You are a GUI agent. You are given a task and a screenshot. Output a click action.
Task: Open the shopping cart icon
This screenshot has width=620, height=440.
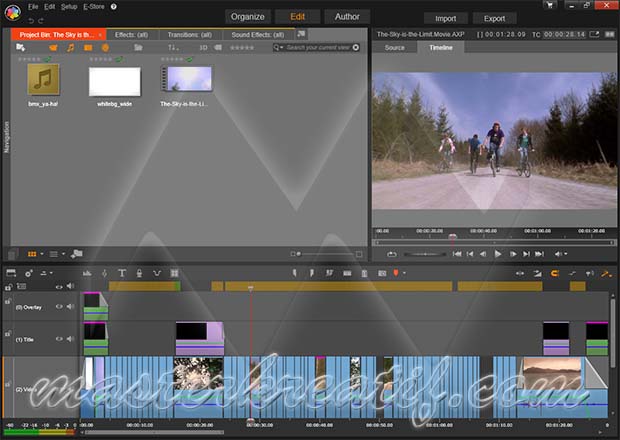coord(549,5)
